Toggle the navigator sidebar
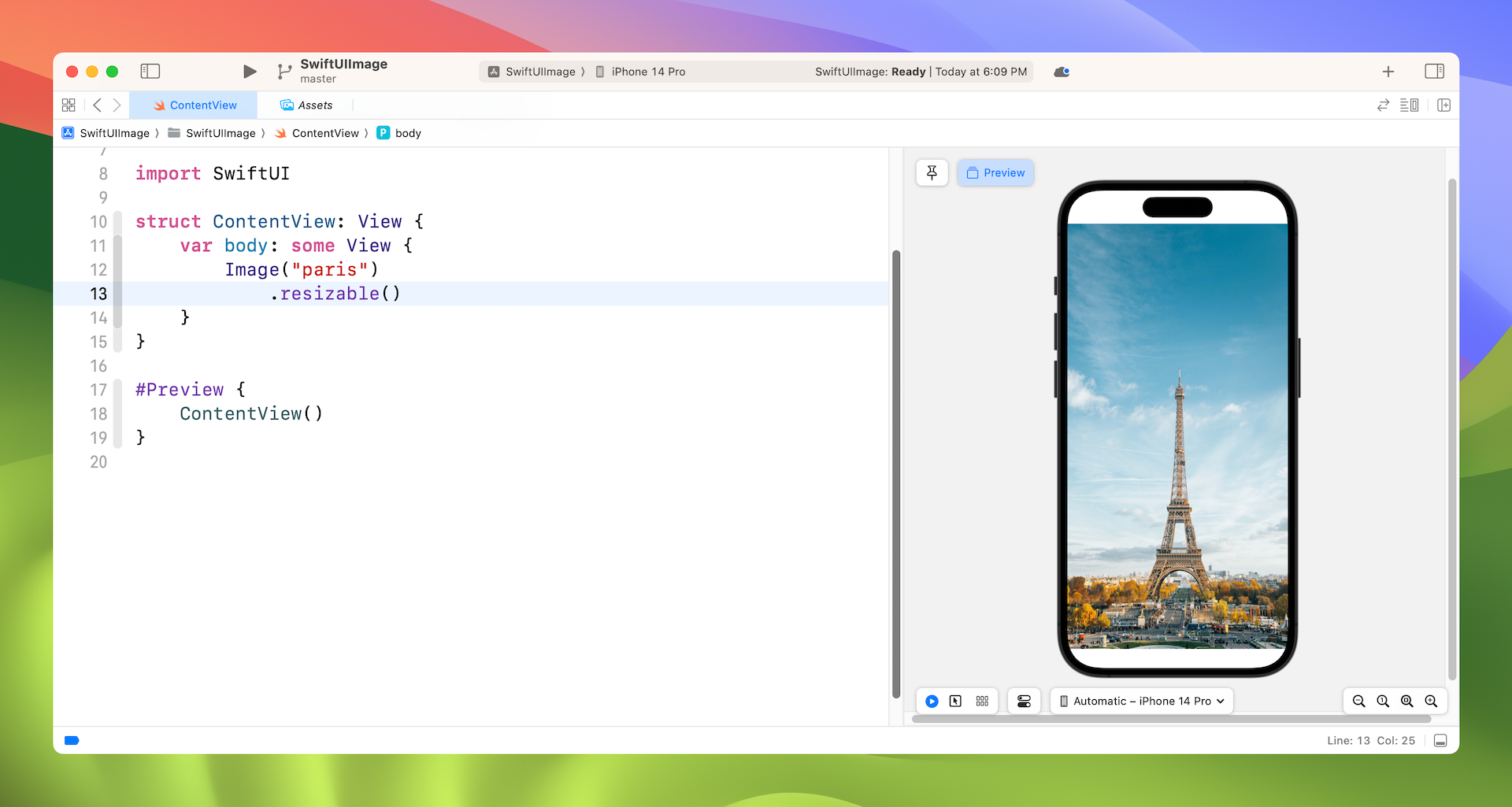Image resolution: width=1512 pixels, height=807 pixels. pos(150,71)
